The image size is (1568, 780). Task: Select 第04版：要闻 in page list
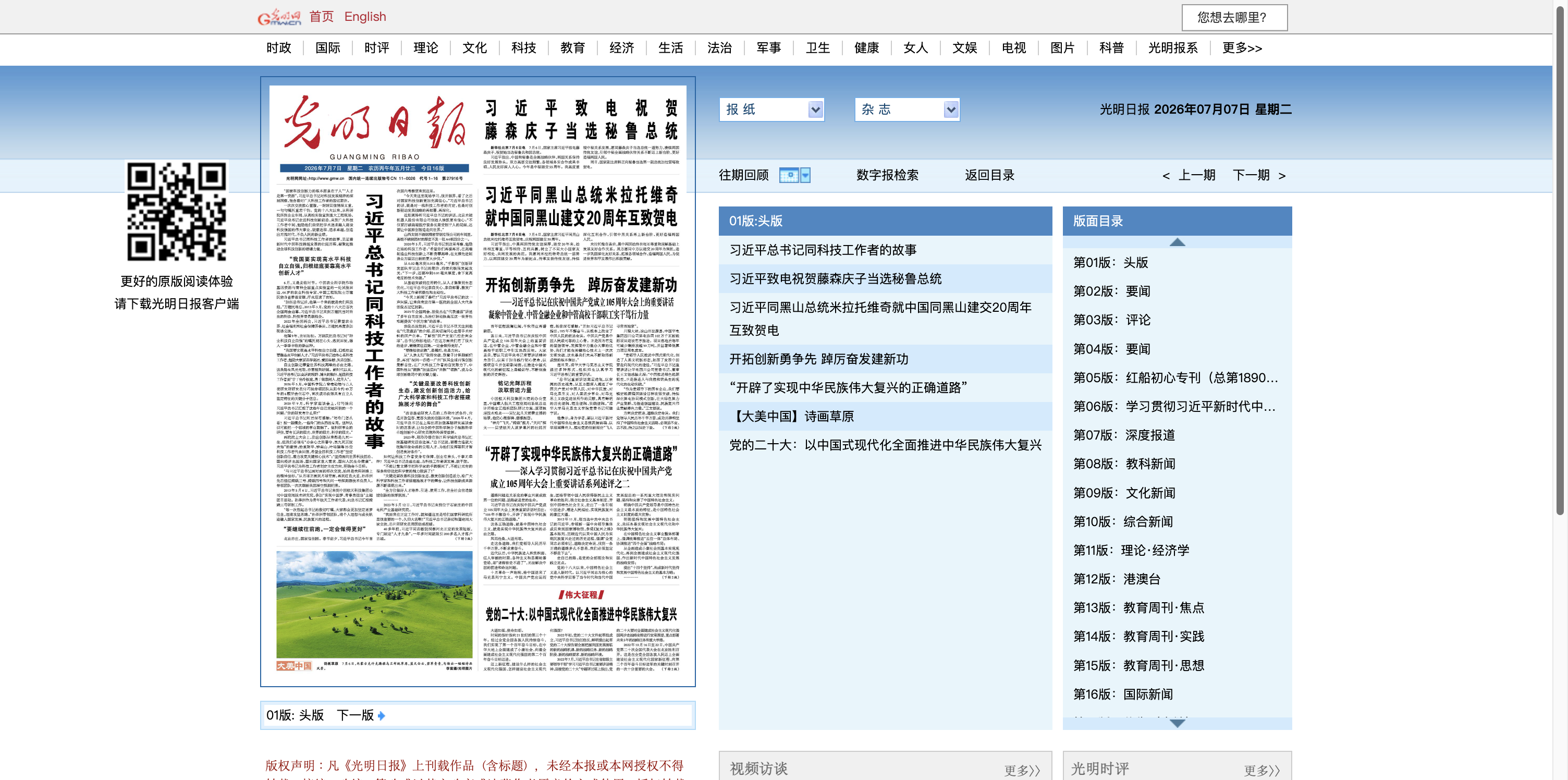coord(1111,349)
